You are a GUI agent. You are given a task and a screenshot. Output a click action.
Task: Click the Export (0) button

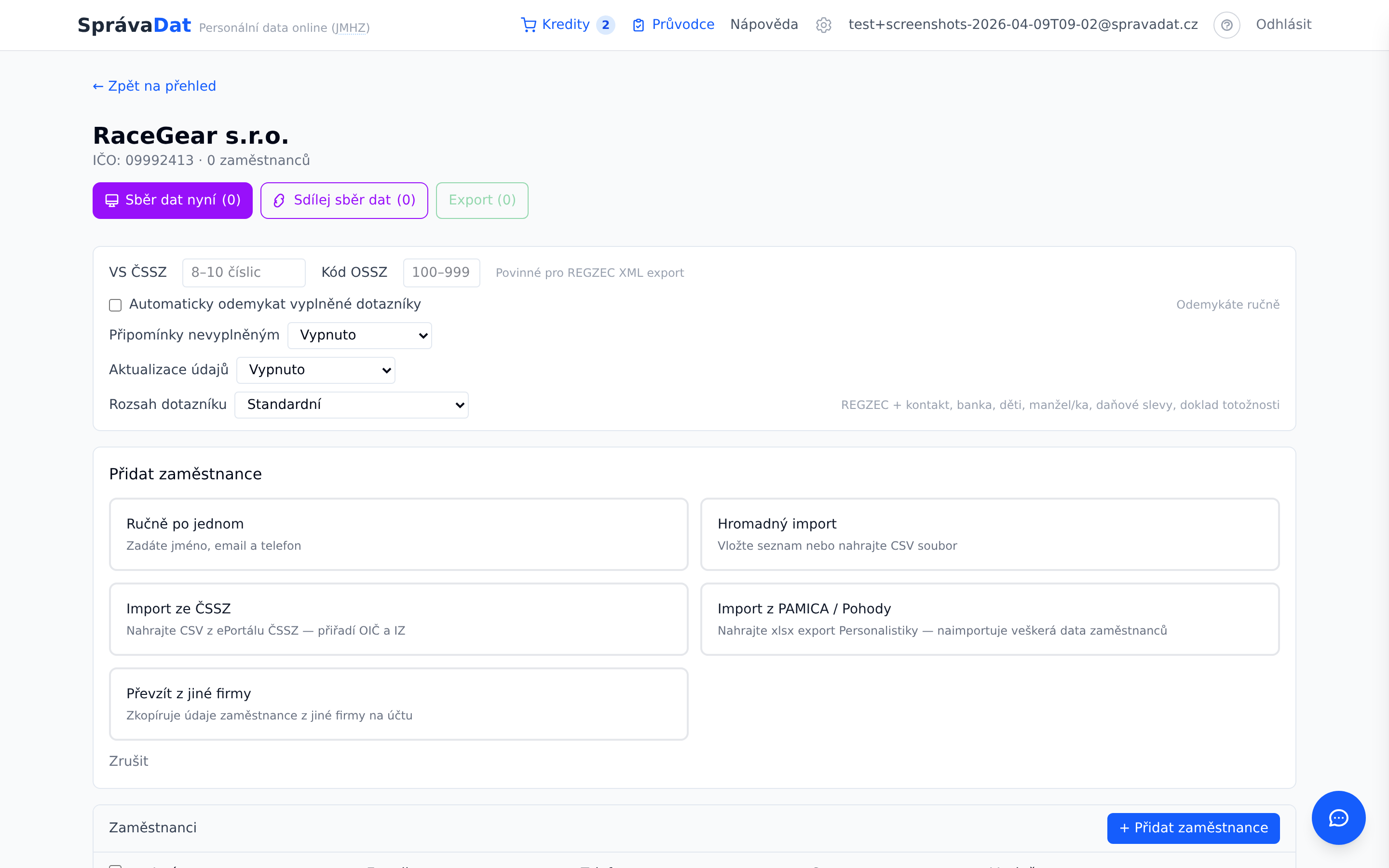pyautogui.click(x=482, y=200)
